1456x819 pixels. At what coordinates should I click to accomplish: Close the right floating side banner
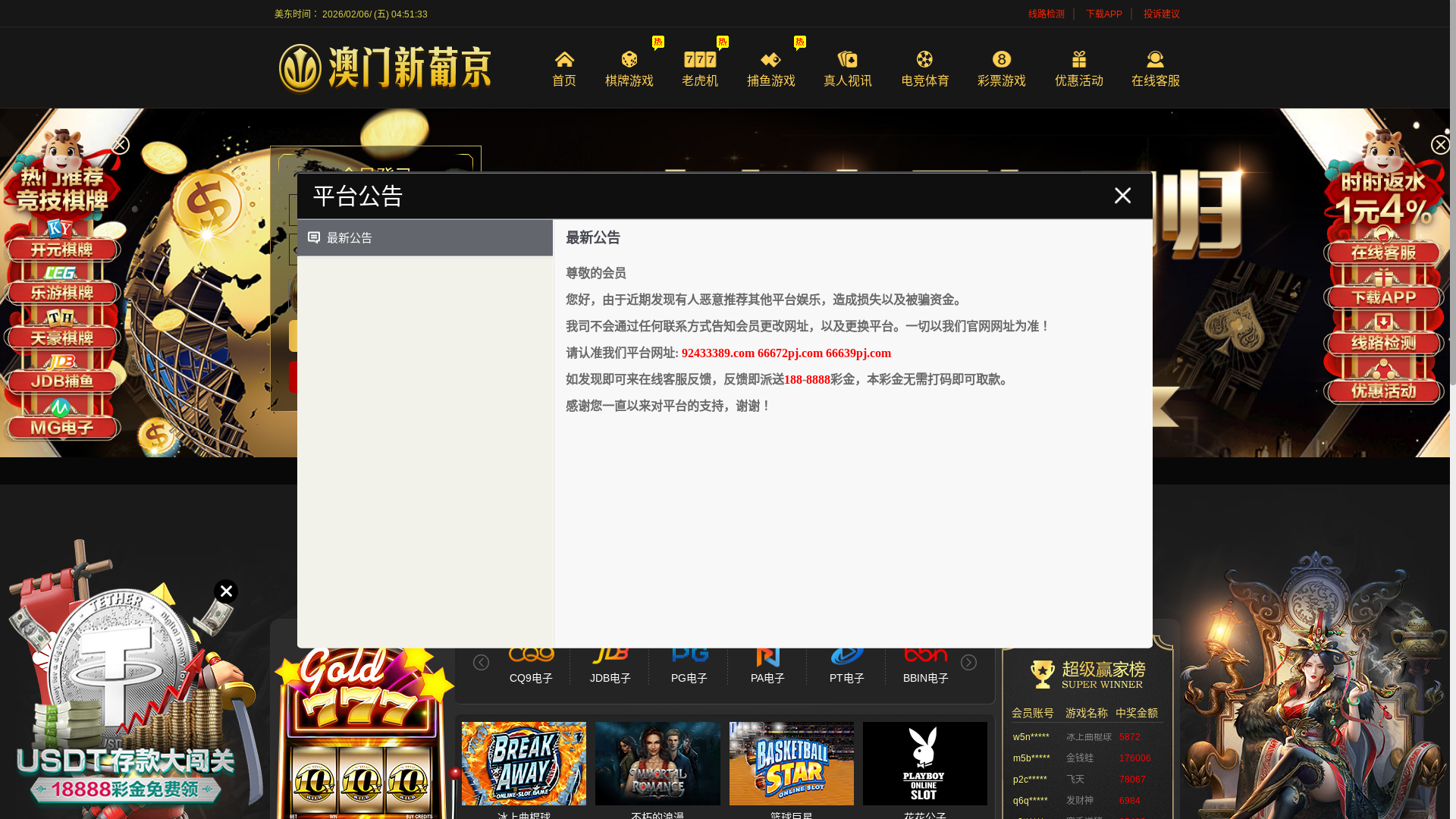pos(1440,145)
